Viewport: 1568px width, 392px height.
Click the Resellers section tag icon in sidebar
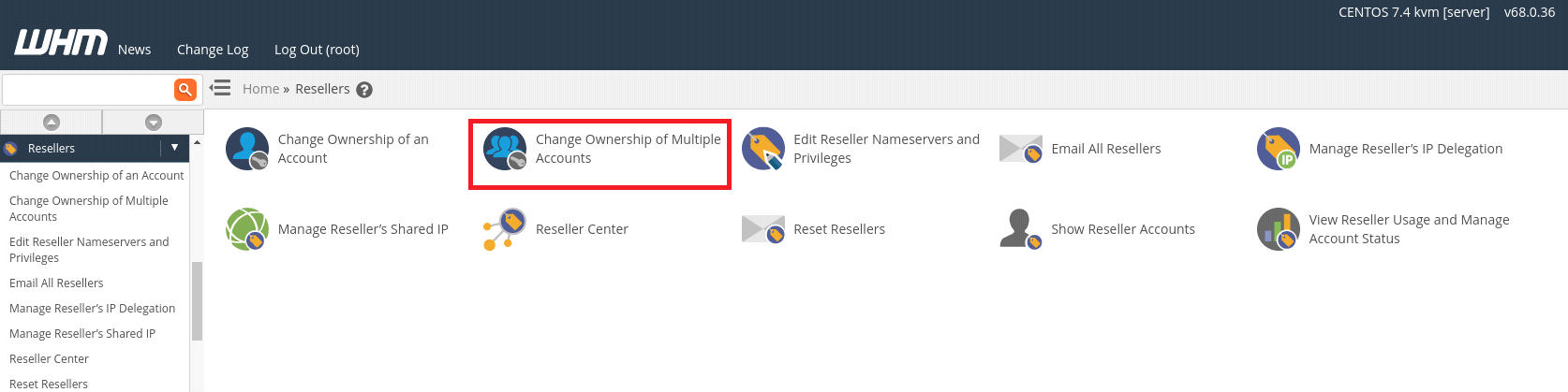pos(11,149)
